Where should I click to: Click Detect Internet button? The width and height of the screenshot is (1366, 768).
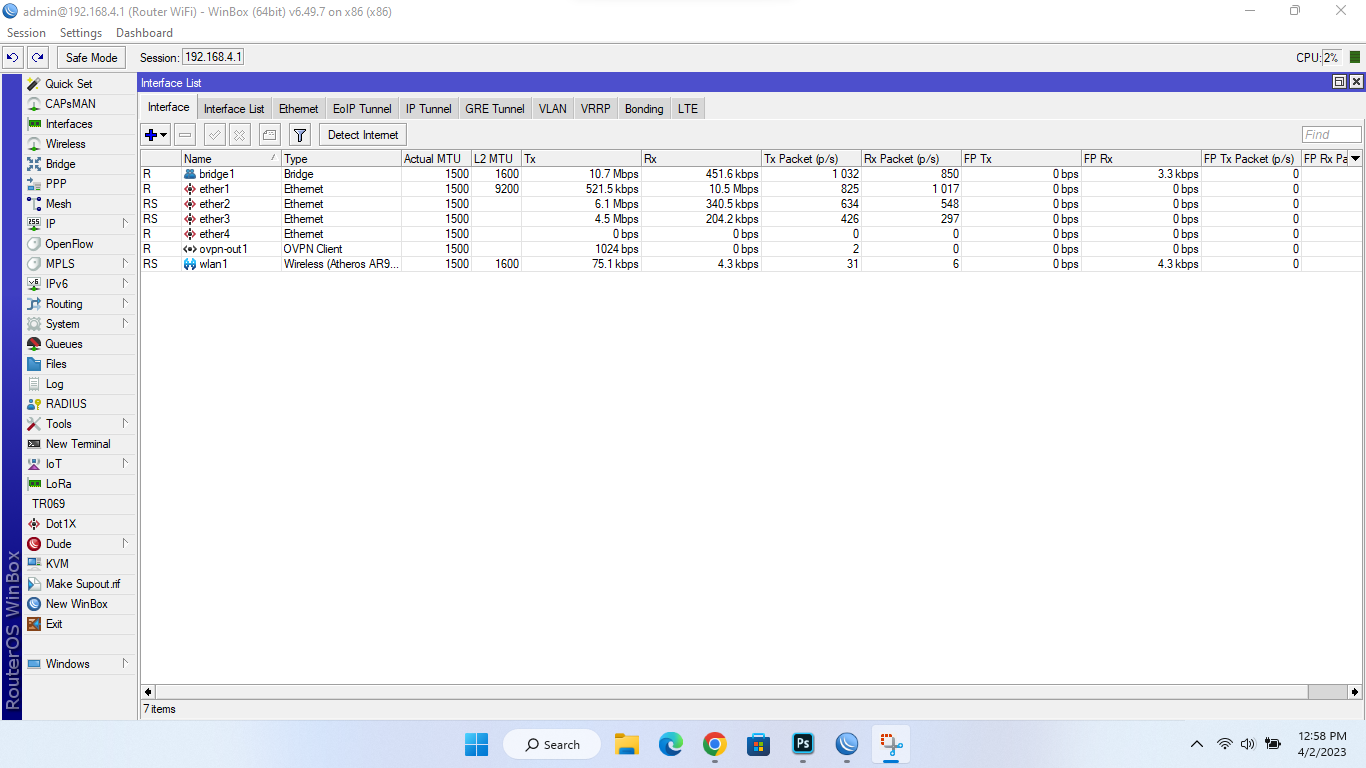point(363,135)
